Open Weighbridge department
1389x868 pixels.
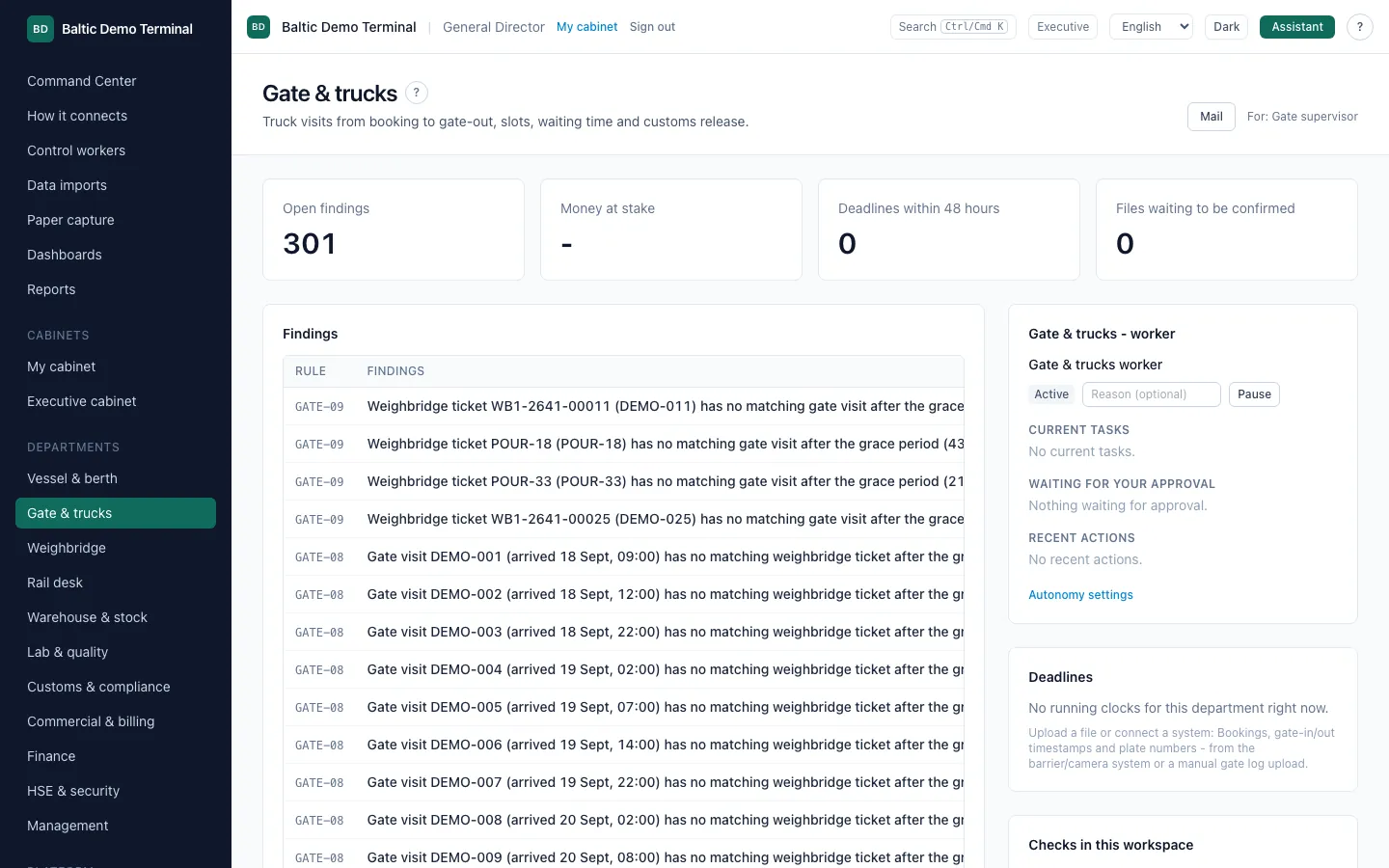(116, 548)
